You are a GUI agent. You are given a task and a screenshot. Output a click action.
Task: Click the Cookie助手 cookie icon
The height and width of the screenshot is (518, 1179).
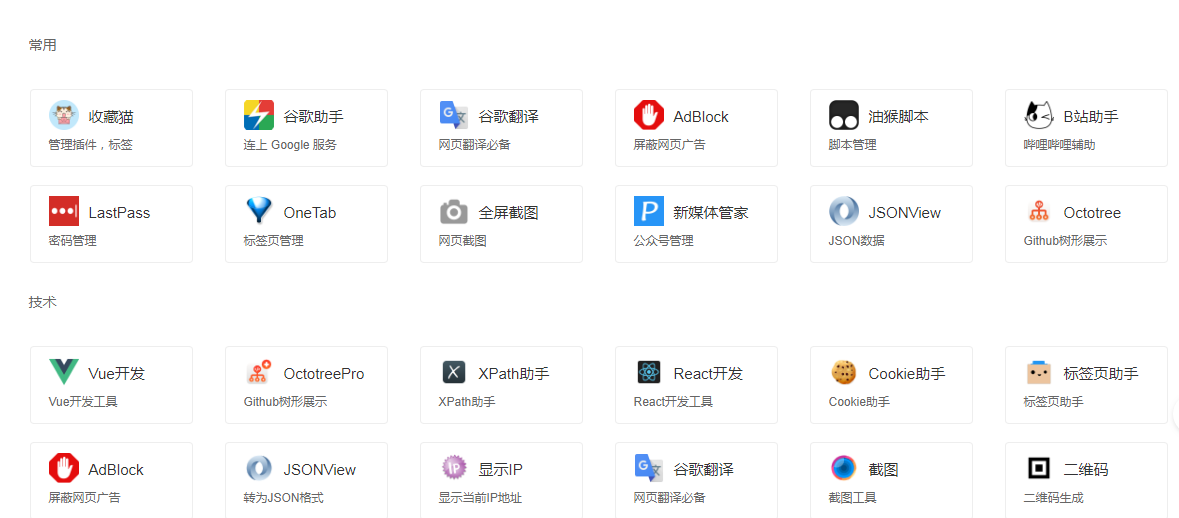(x=844, y=372)
